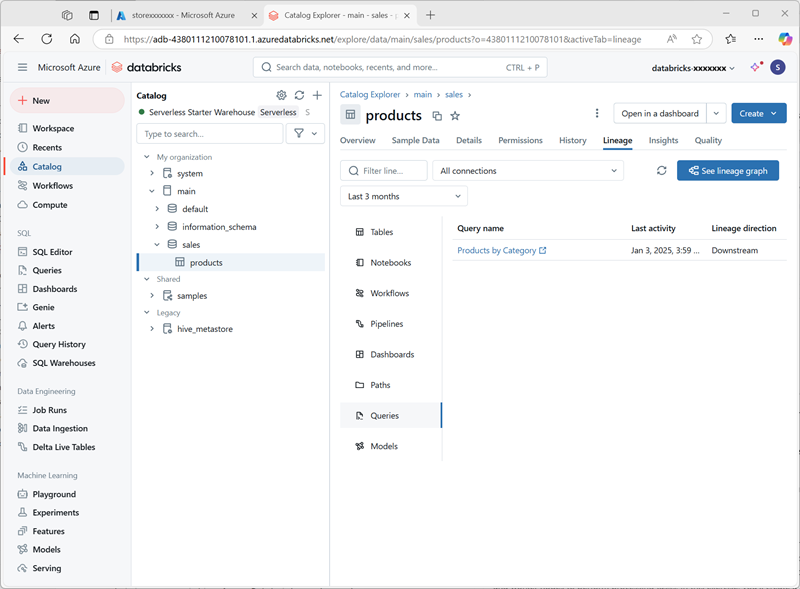The image size is (800, 589).
Task: Switch to the Sample Data tab
Action: point(415,140)
